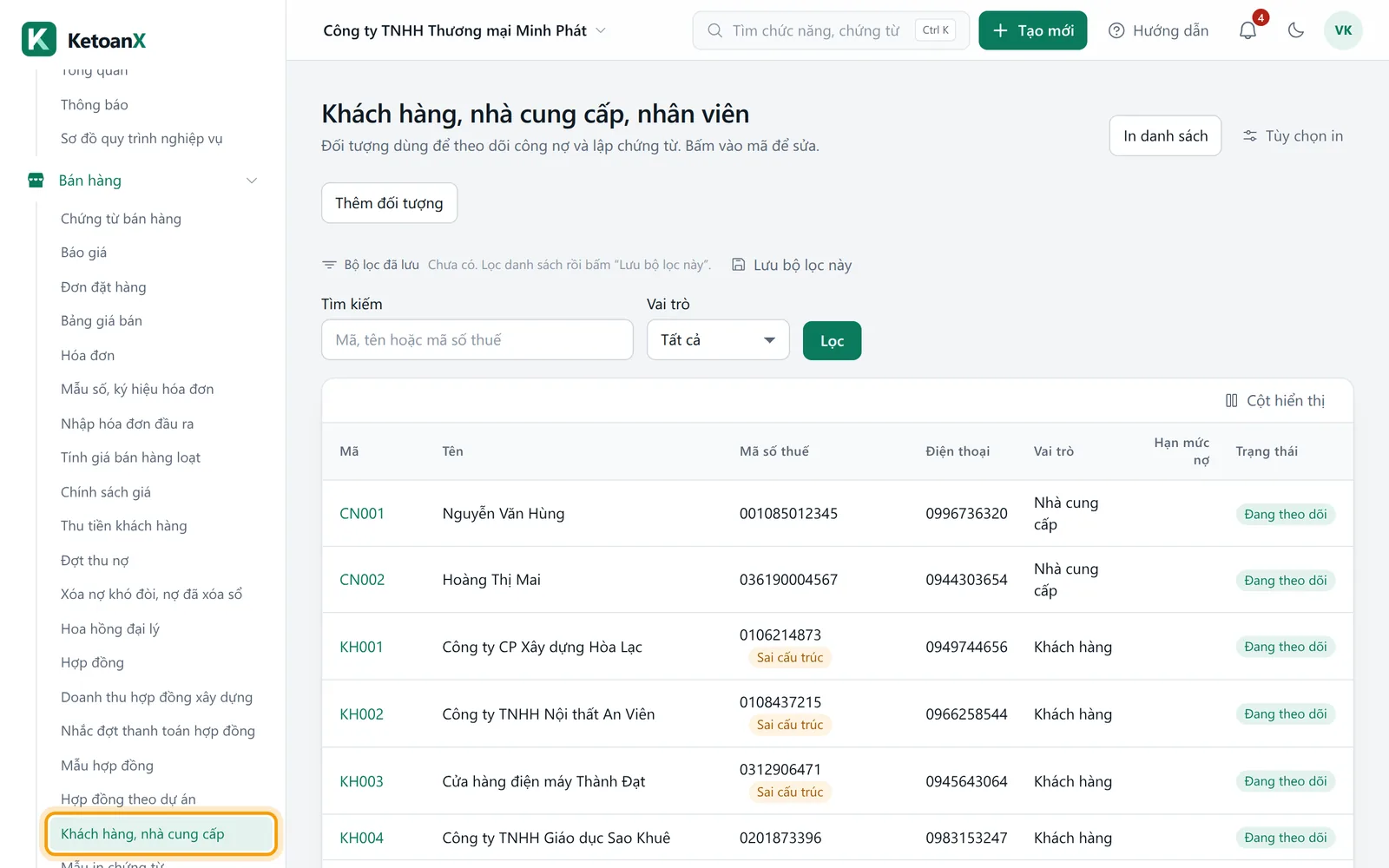The width and height of the screenshot is (1389, 868).
Task: Open customer code KH003
Action: (361, 781)
